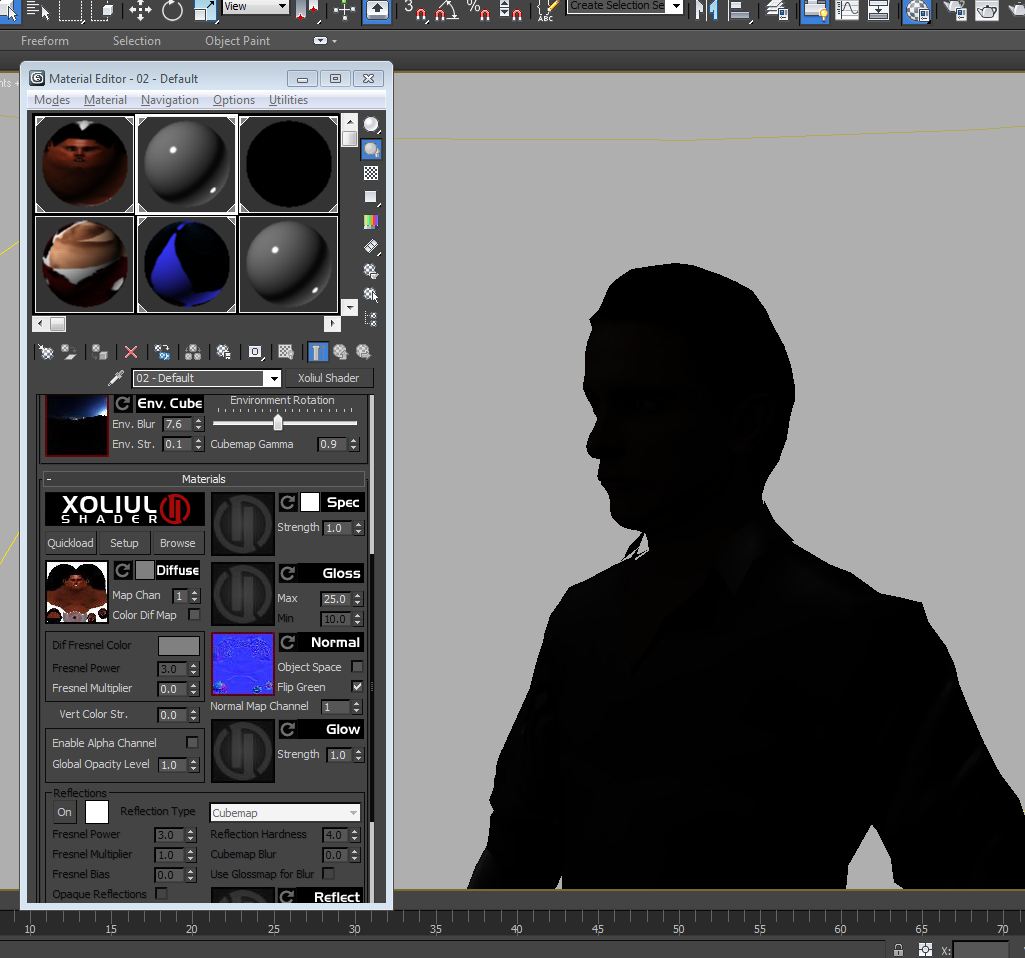Screen dimensions: 1025x958
Task: Click Put Material to Scene icon
Action: pos(69,352)
